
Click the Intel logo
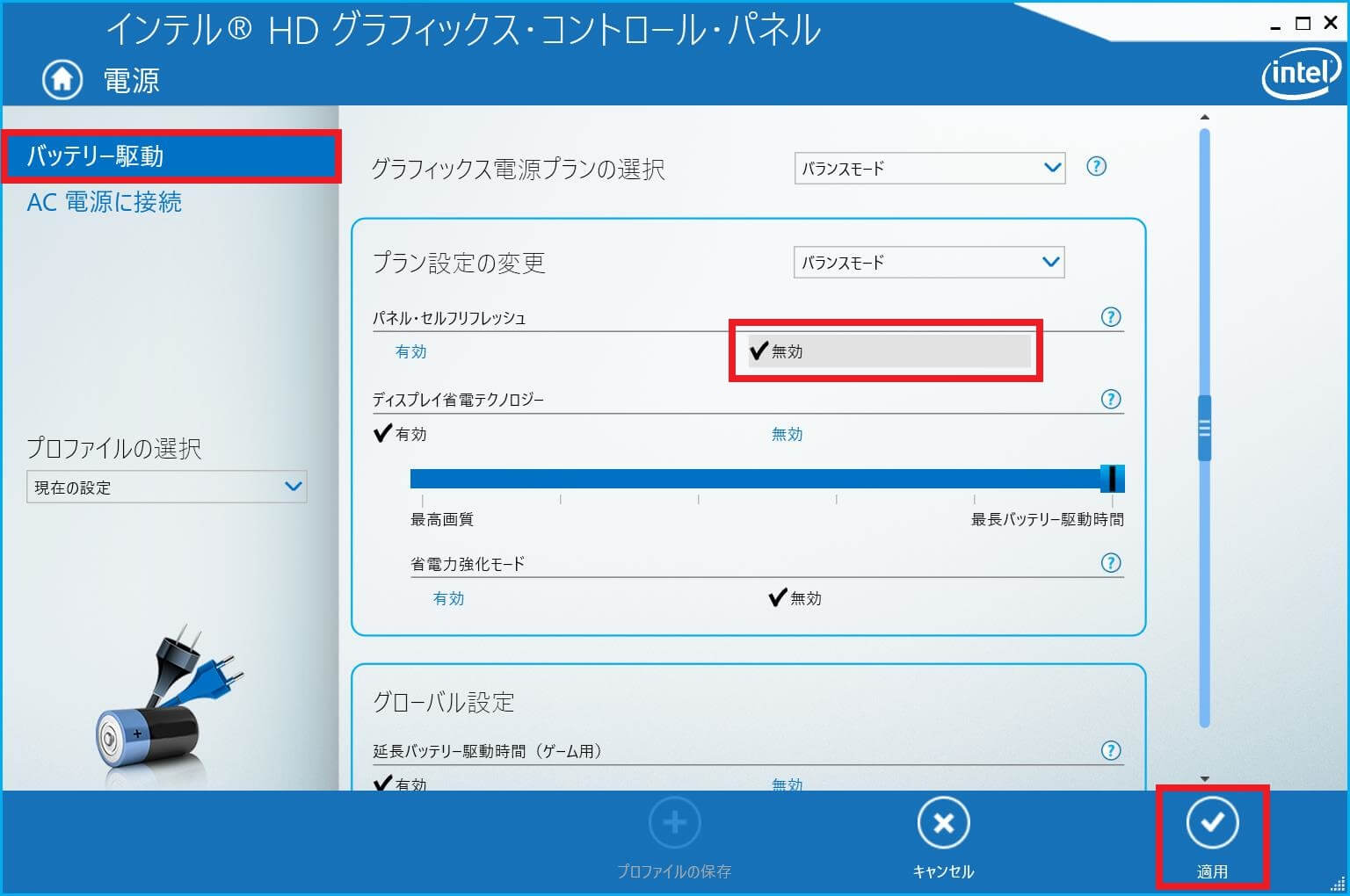point(1300,73)
